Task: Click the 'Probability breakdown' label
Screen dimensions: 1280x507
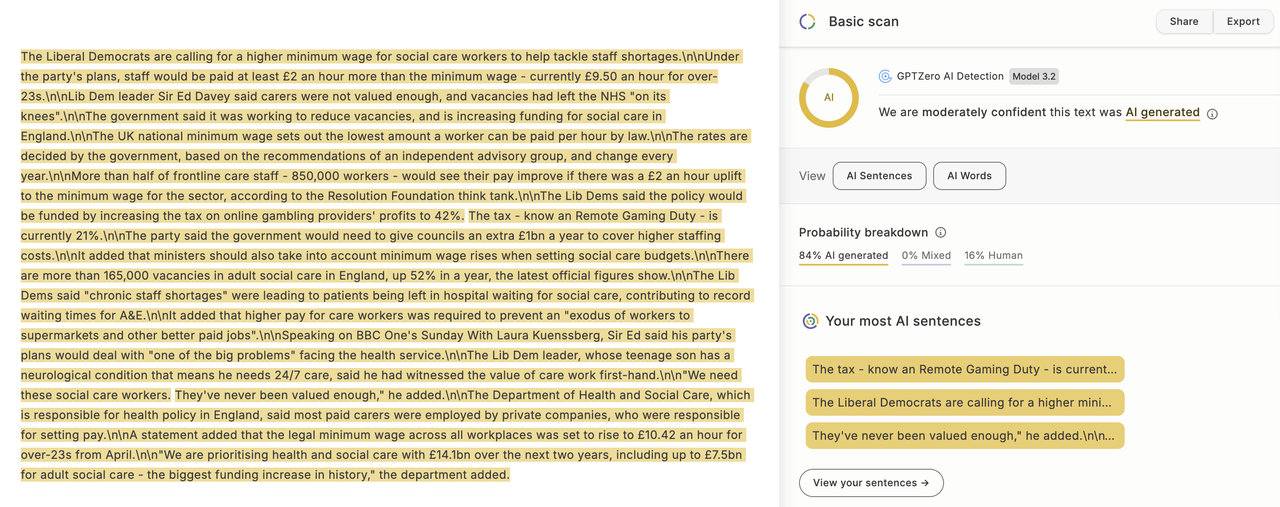Action: tap(863, 232)
